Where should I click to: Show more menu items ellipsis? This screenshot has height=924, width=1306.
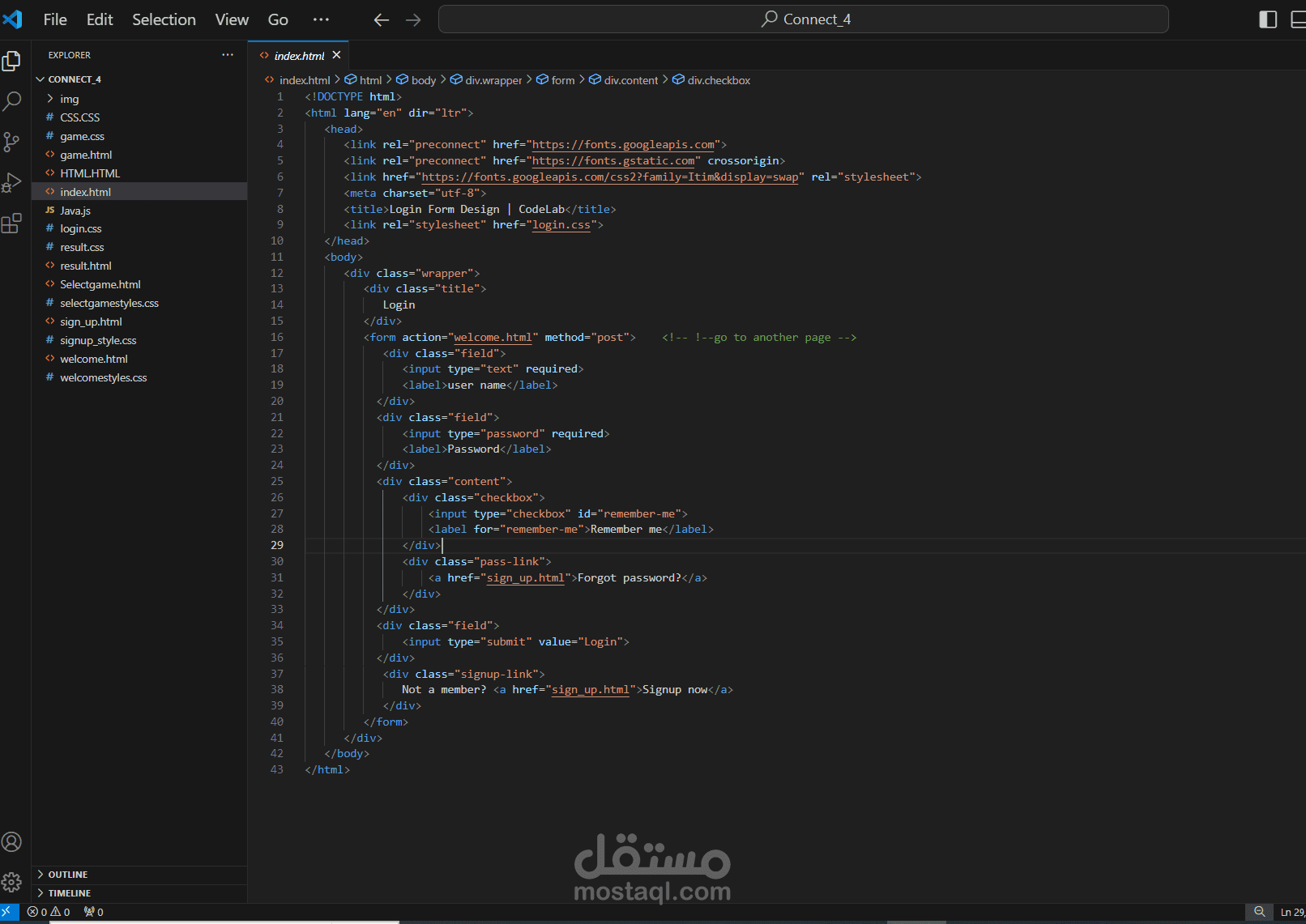[x=321, y=19]
